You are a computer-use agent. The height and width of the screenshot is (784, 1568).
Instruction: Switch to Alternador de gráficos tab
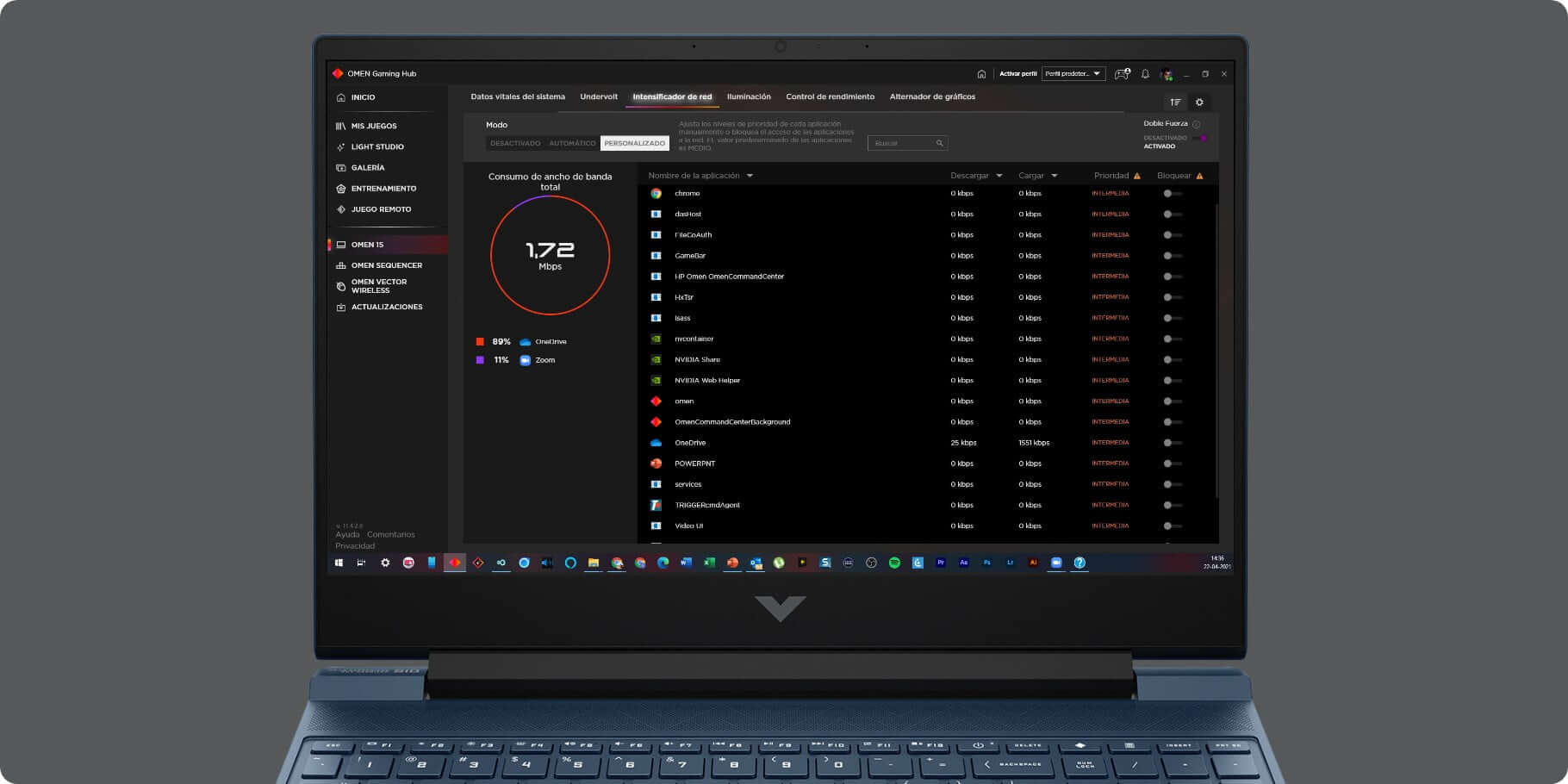coord(932,96)
